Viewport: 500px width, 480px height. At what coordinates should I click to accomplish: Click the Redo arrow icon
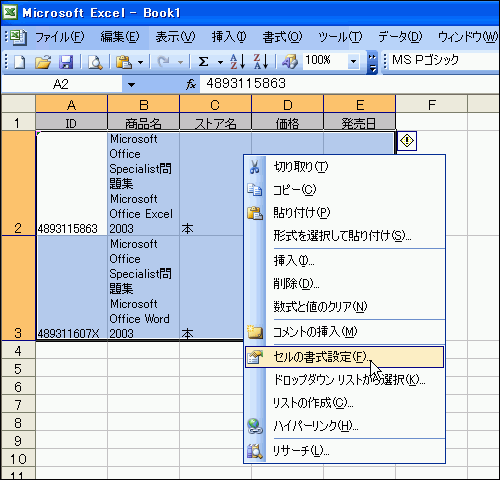coord(163,62)
